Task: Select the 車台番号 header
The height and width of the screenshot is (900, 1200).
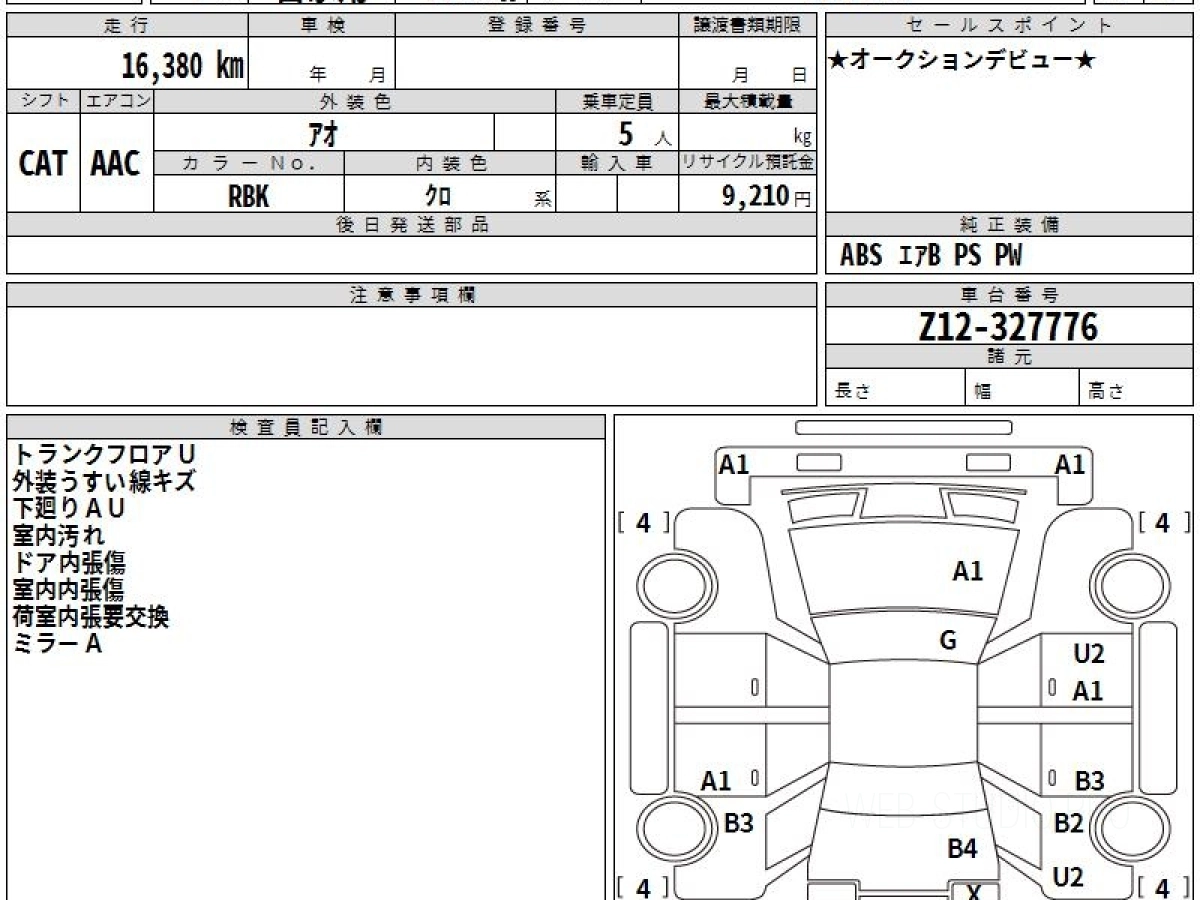Action: coord(1009,295)
